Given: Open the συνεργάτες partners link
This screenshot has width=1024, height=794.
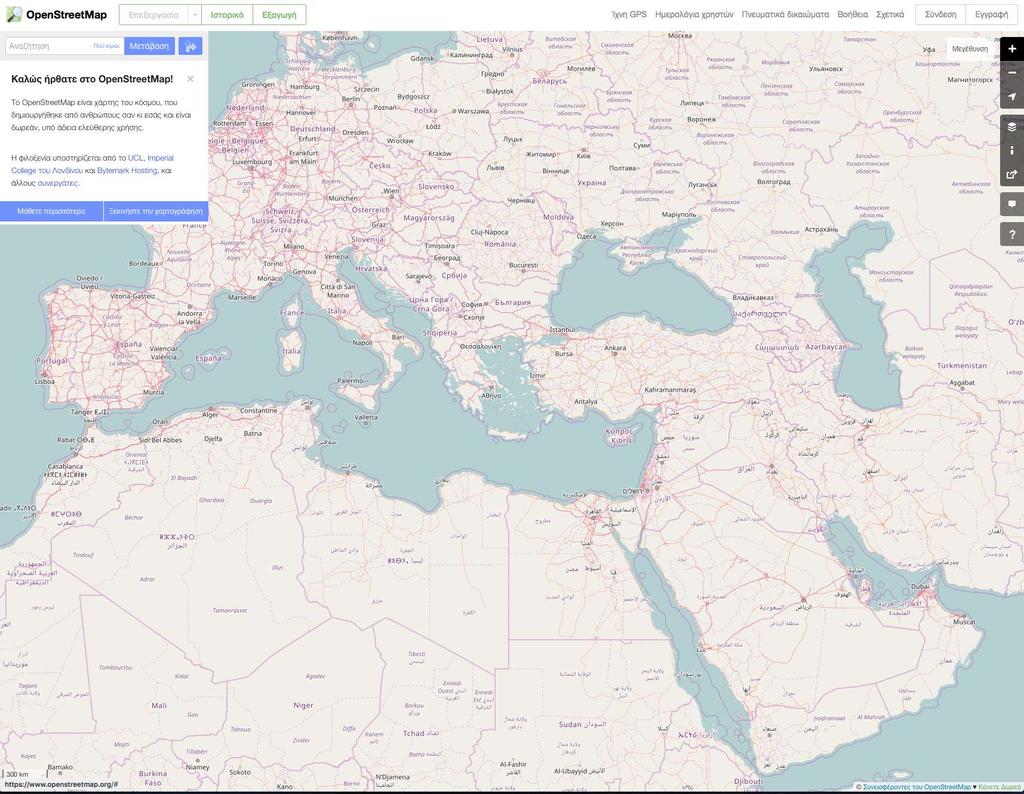Looking at the screenshot, I should (57, 183).
